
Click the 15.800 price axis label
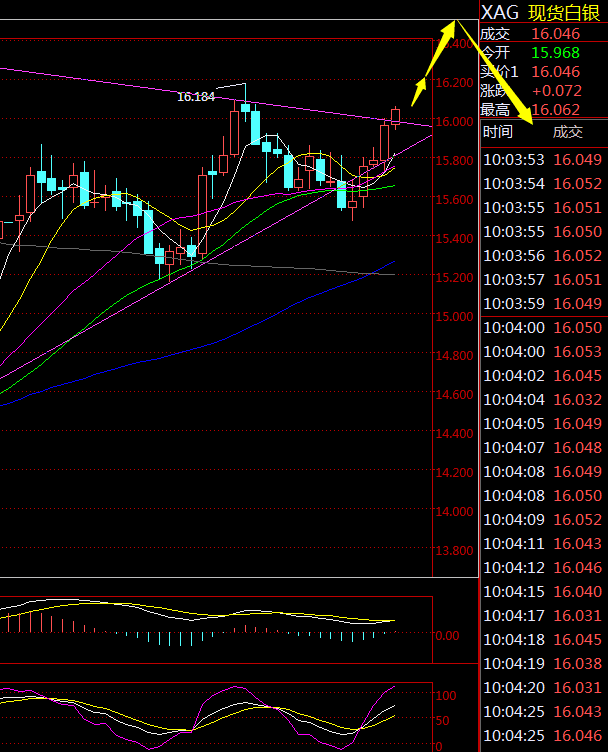point(454,161)
